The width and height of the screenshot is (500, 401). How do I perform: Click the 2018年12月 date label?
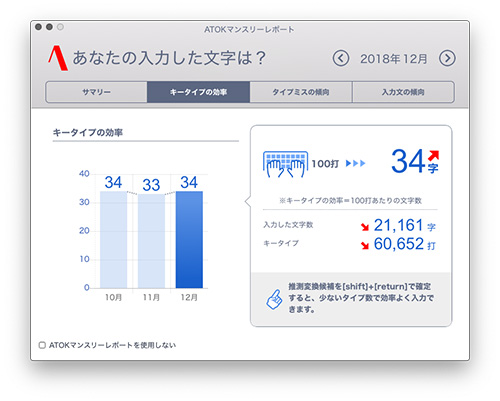394,59
